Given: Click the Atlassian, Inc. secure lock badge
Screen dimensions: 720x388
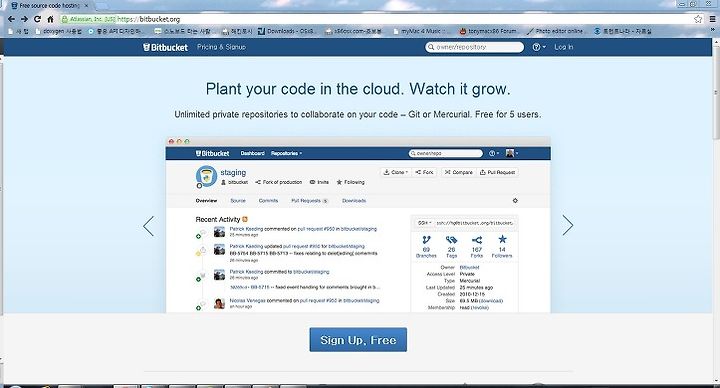Looking at the screenshot, I should coord(88,19).
